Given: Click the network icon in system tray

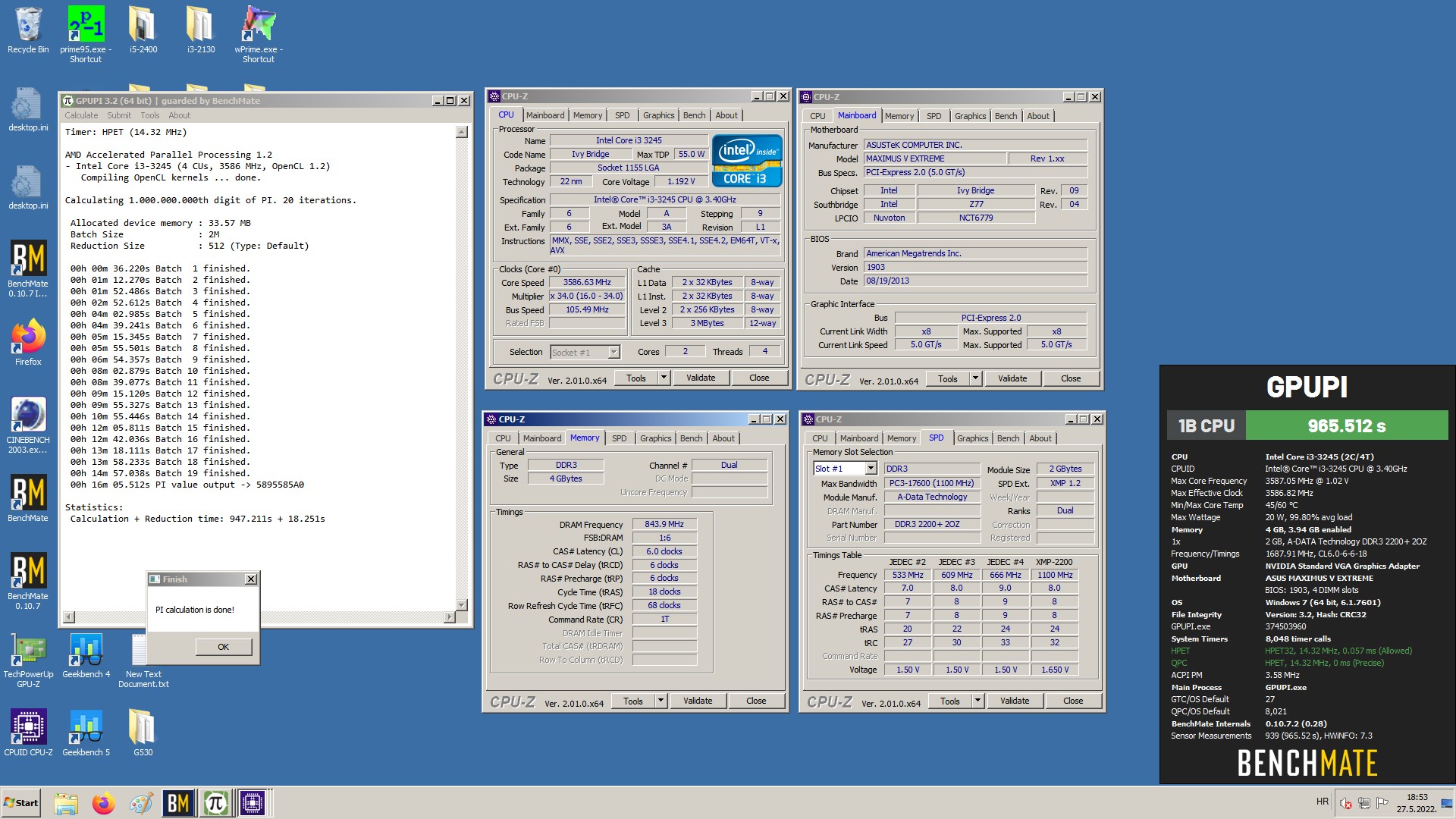Looking at the screenshot, I should click(x=1363, y=803).
